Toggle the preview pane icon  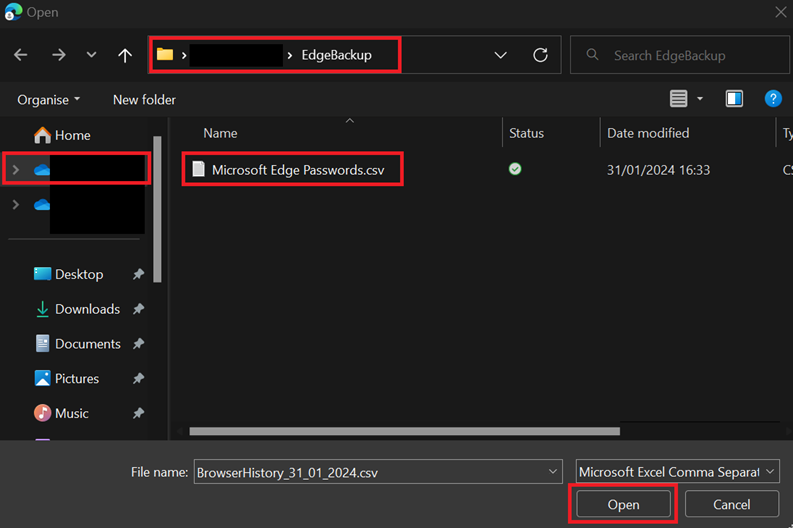(734, 99)
